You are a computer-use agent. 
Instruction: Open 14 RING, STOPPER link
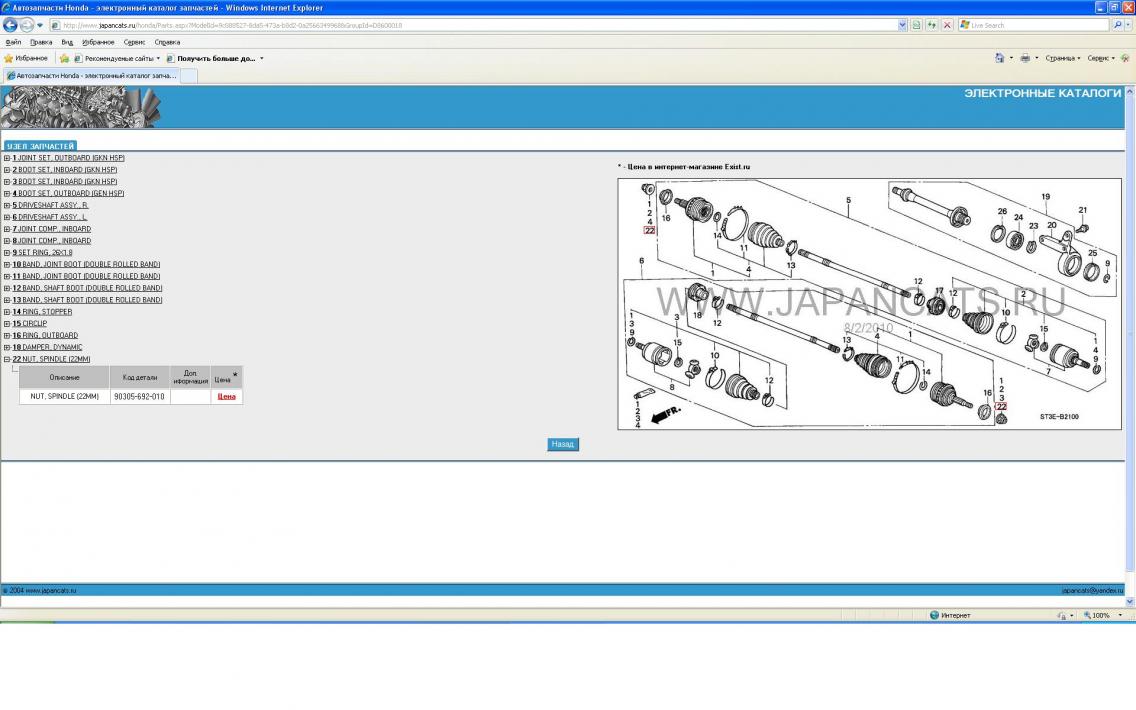(42, 312)
